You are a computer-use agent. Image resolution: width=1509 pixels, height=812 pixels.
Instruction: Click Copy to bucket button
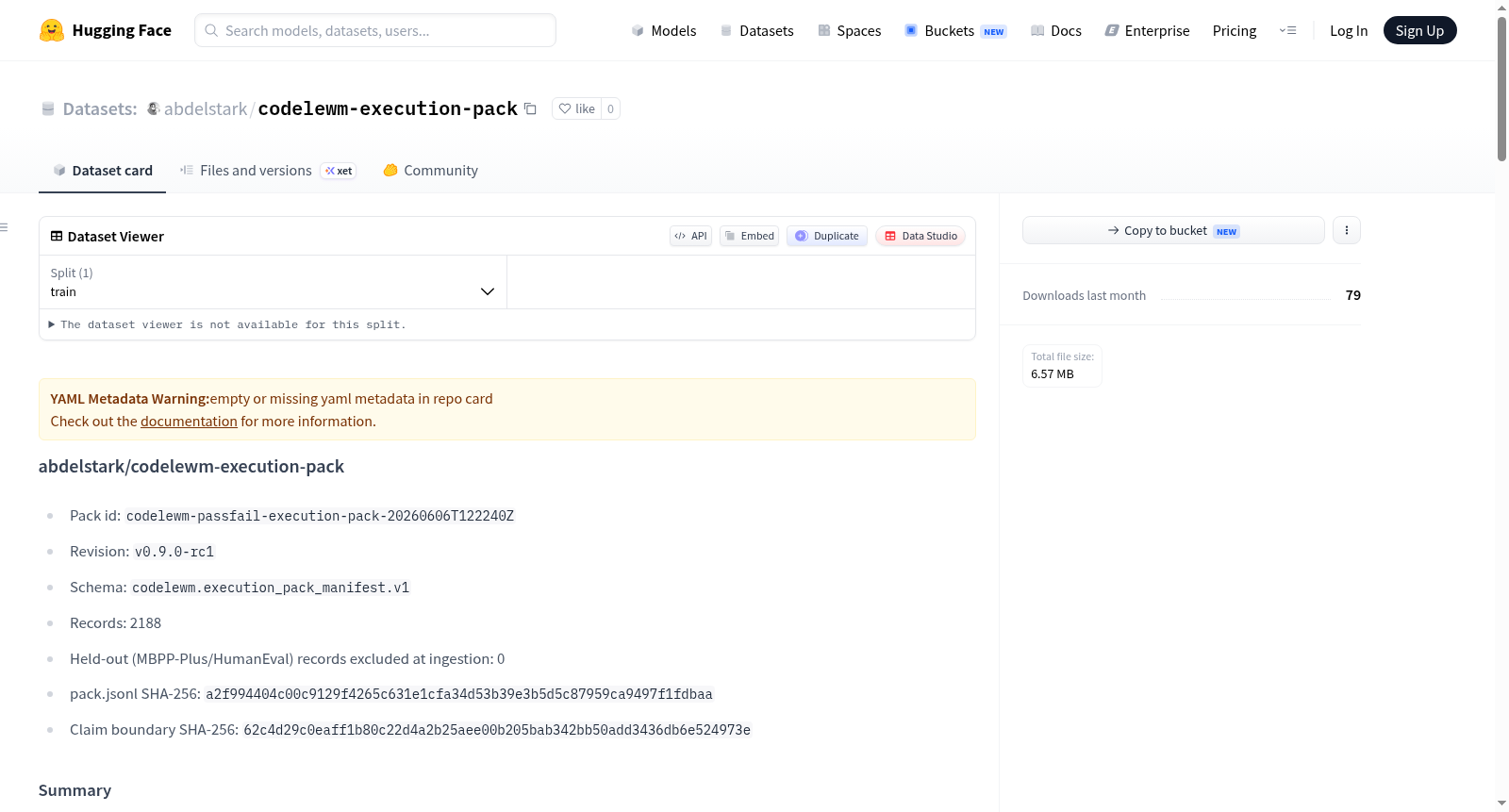[1173, 230]
